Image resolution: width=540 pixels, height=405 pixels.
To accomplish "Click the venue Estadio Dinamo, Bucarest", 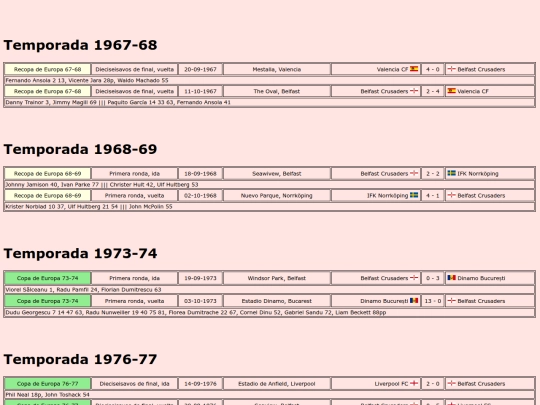I will pos(277,301).
